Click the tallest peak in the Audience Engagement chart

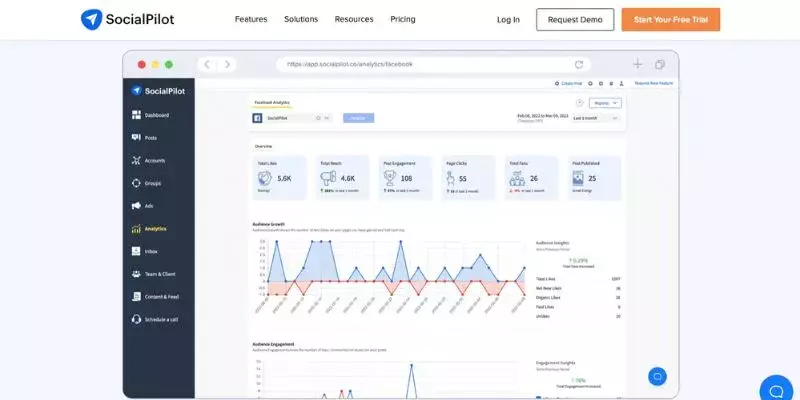tap(411, 365)
